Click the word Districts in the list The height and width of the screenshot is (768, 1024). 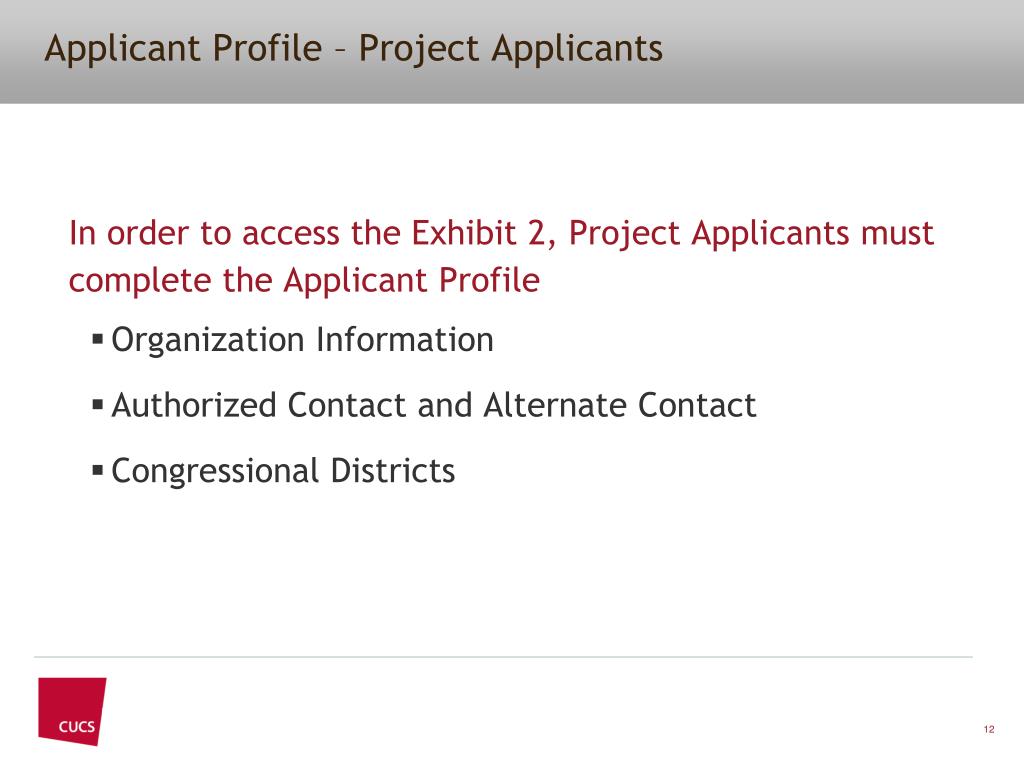pos(392,471)
